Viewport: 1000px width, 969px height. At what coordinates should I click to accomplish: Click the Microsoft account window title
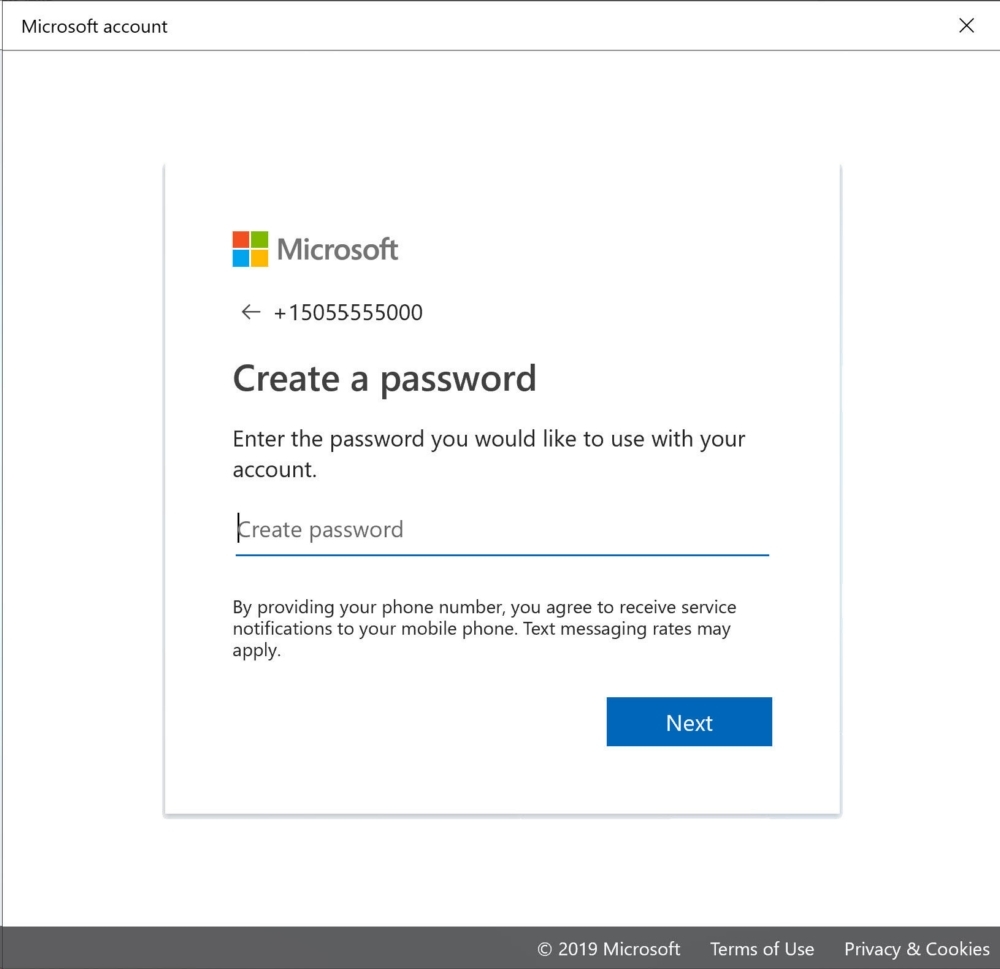coord(95,27)
